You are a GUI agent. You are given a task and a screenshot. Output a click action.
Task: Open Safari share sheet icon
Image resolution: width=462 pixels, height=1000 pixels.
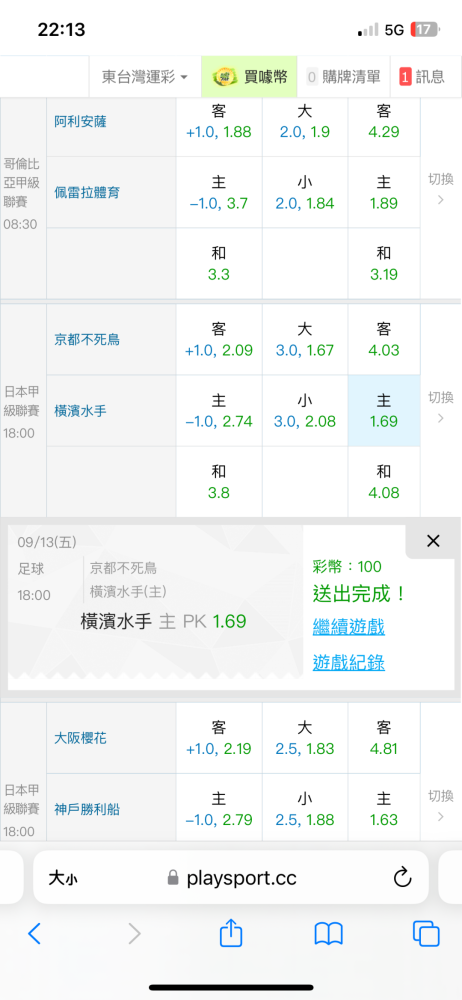click(x=231, y=933)
